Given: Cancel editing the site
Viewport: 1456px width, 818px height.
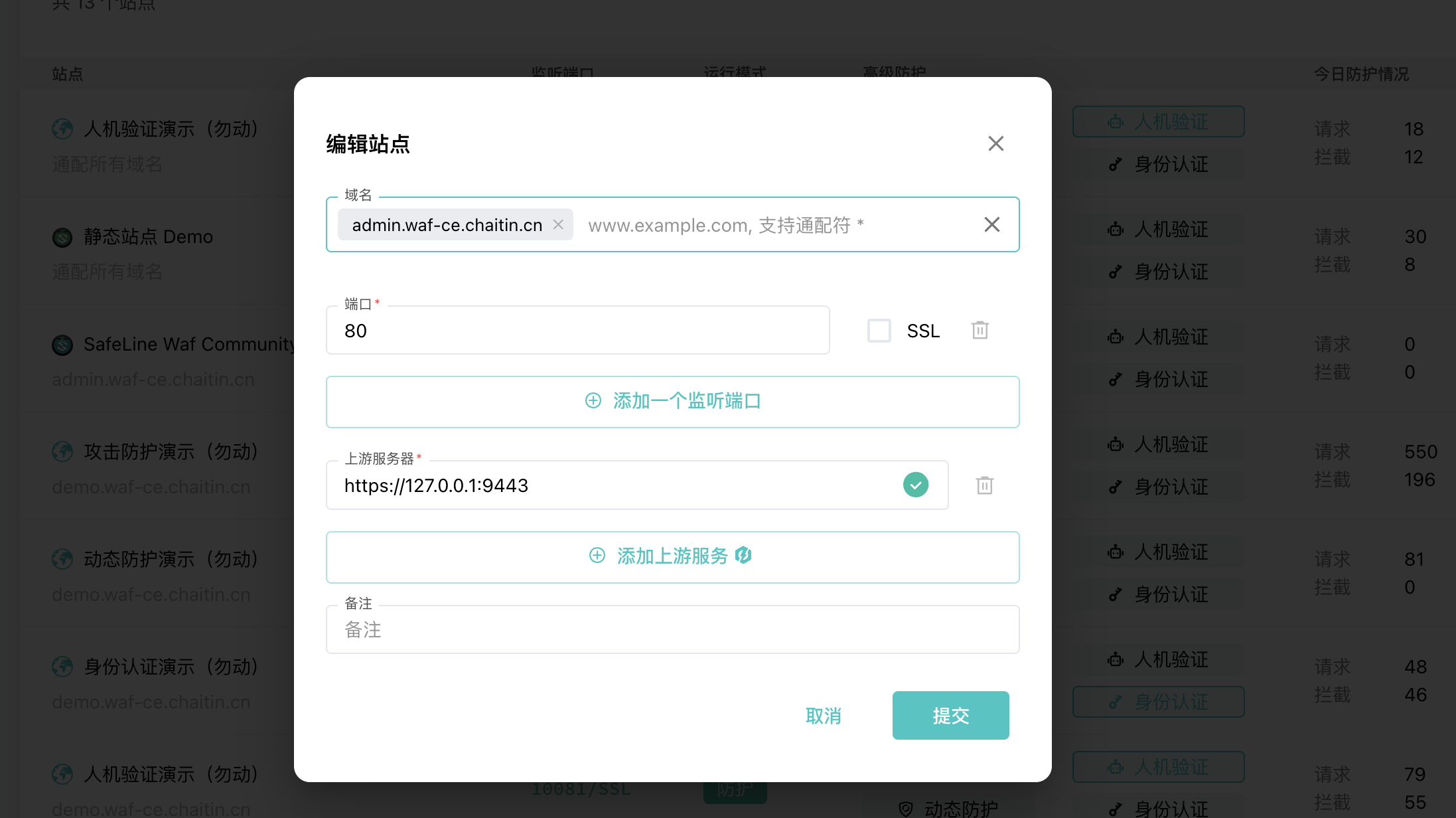Looking at the screenshot, I should 823,715.
